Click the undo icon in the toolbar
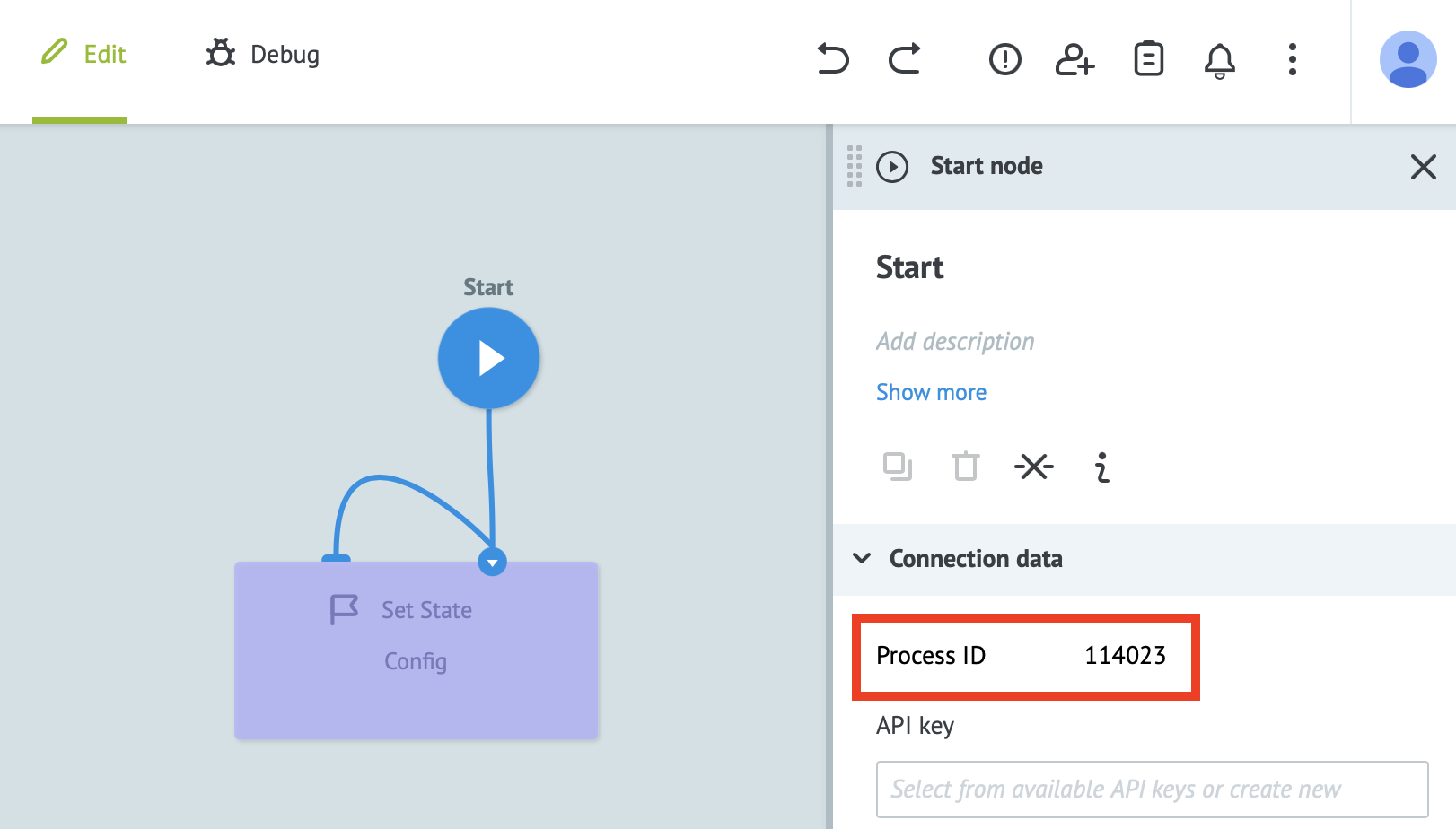 point(834,59)
